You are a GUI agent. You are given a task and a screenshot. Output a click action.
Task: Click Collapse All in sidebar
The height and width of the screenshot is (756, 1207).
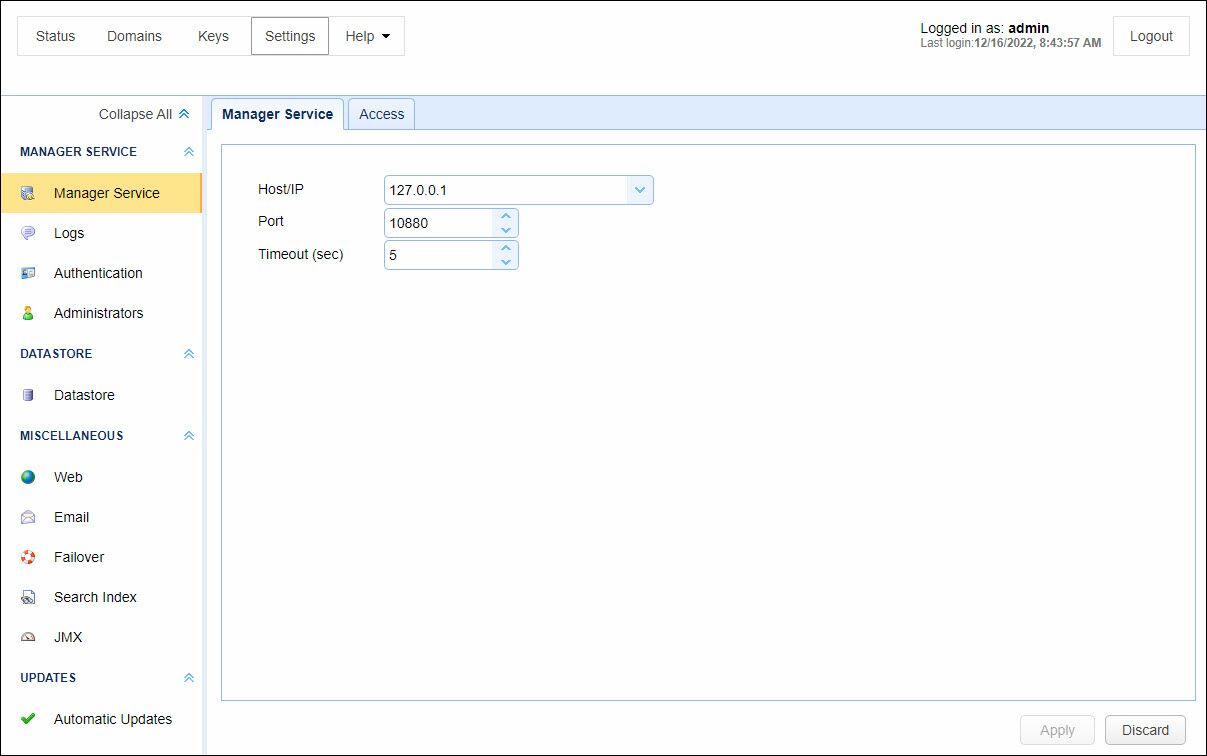coord(144,114)
